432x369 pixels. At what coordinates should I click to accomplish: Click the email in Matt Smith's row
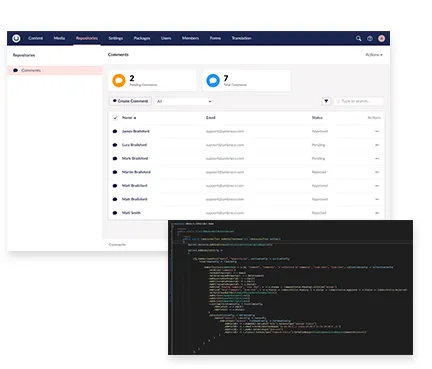(x=225, y=213)
